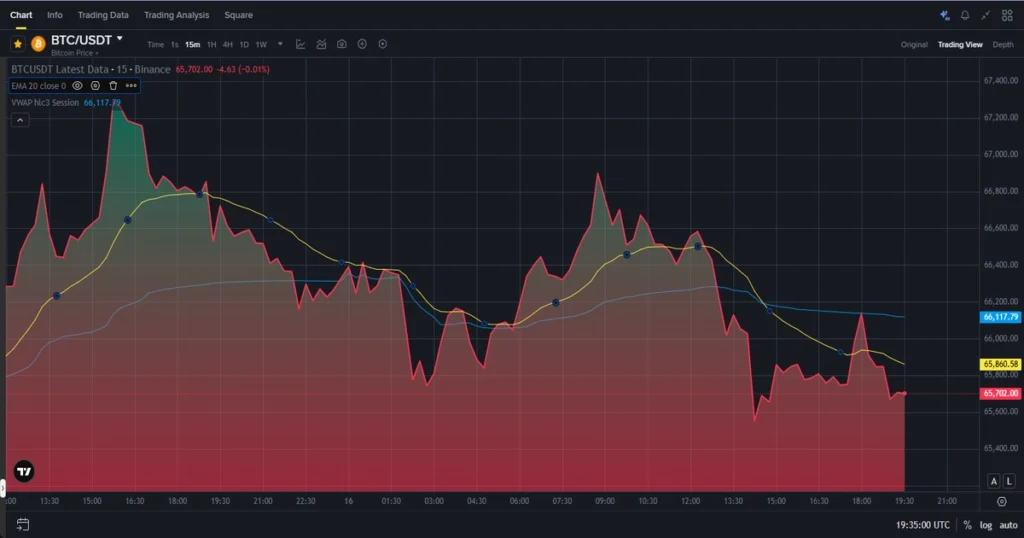Switch chart interval to 1s
This screenshot has height=538, width=1024.
click(x=174, y=44)
